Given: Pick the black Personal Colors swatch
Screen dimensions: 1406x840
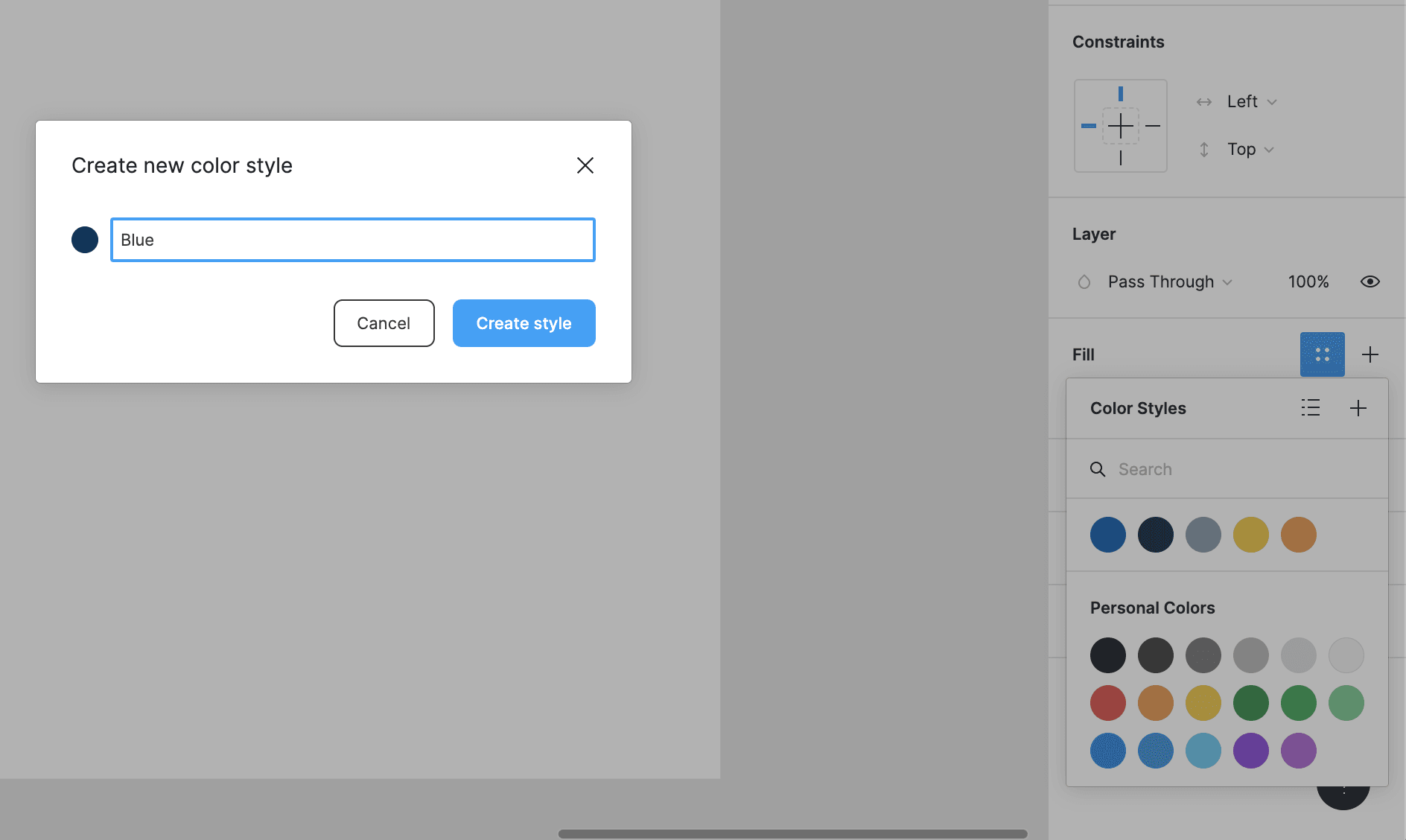Looking at the screenshot, I should 1108,655.
